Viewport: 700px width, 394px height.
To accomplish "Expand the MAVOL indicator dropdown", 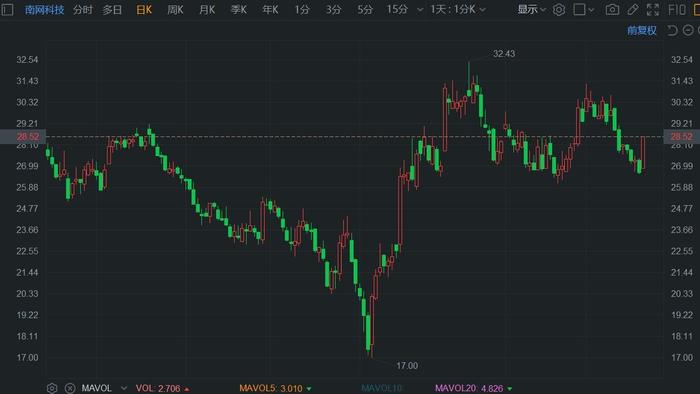I will click(124, 388).
